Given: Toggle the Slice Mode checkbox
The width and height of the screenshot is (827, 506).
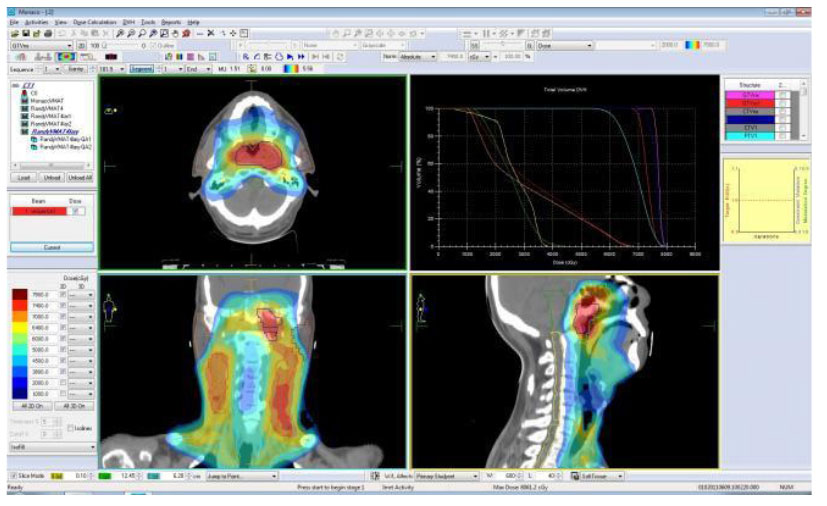Looking at the screenshot, I should (13, 476).
